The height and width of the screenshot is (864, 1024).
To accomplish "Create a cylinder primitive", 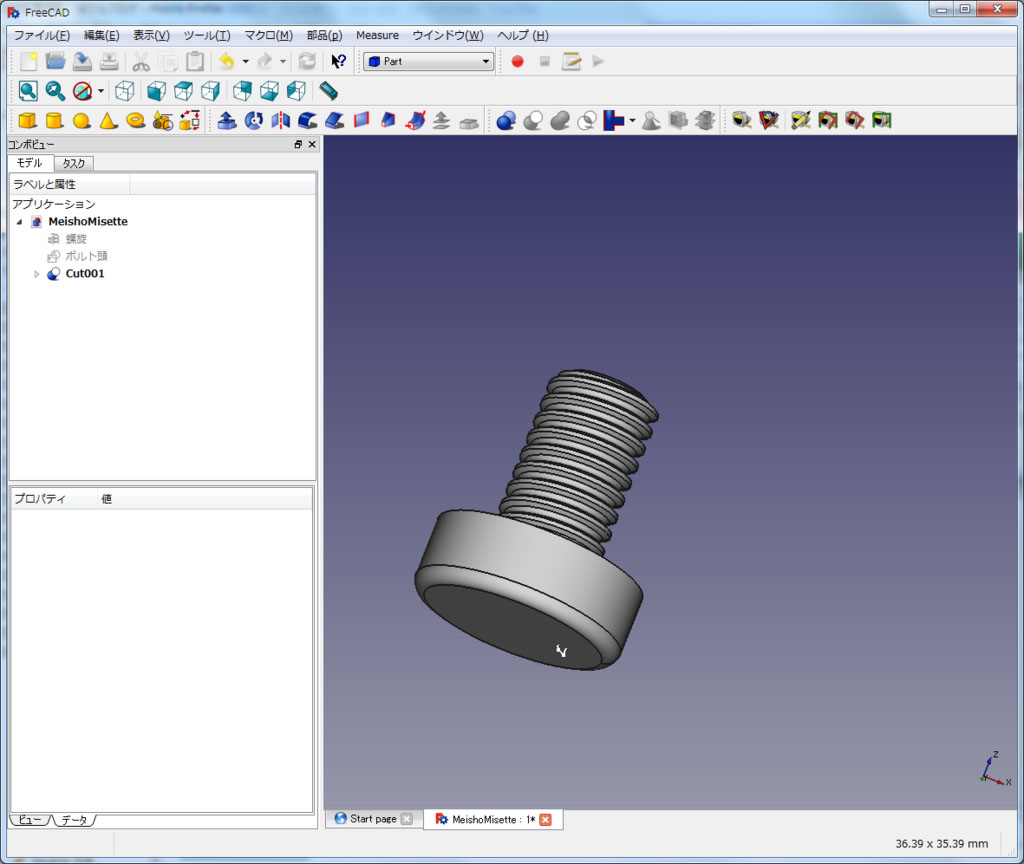I will point(54,120).
